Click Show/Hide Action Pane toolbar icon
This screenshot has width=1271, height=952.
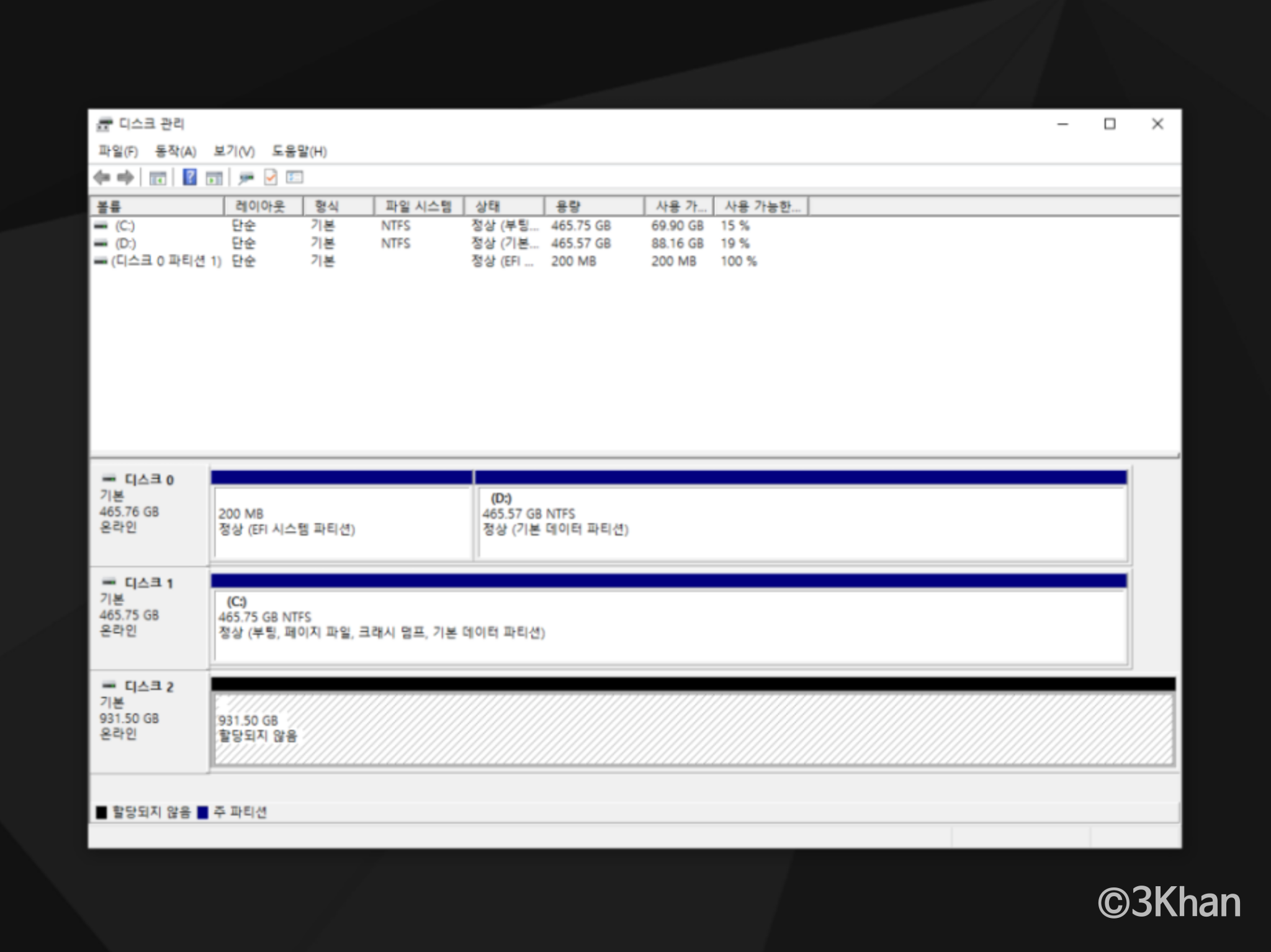214,178
